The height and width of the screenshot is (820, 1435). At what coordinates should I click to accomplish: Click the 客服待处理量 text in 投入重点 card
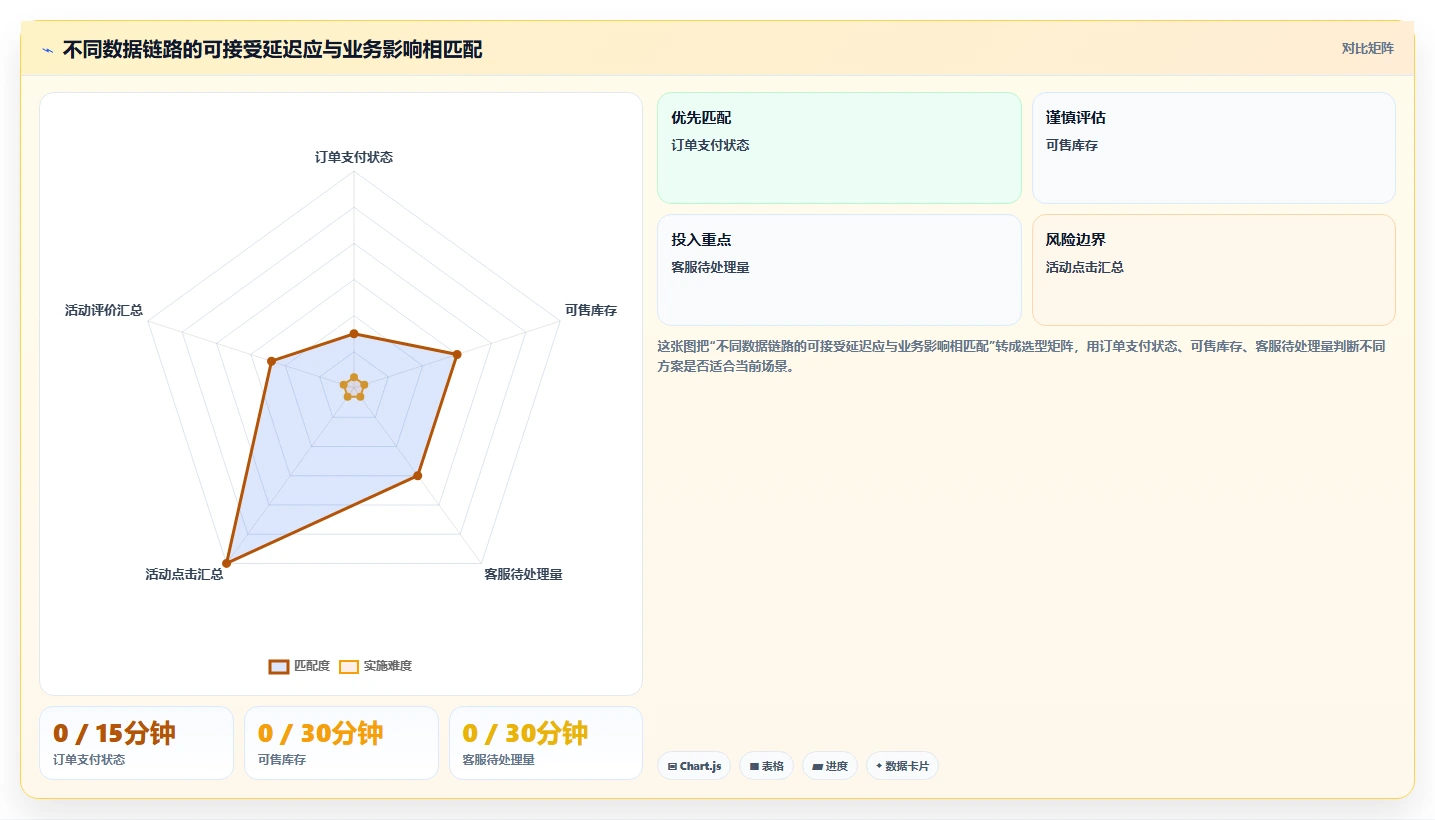[710, 267]
